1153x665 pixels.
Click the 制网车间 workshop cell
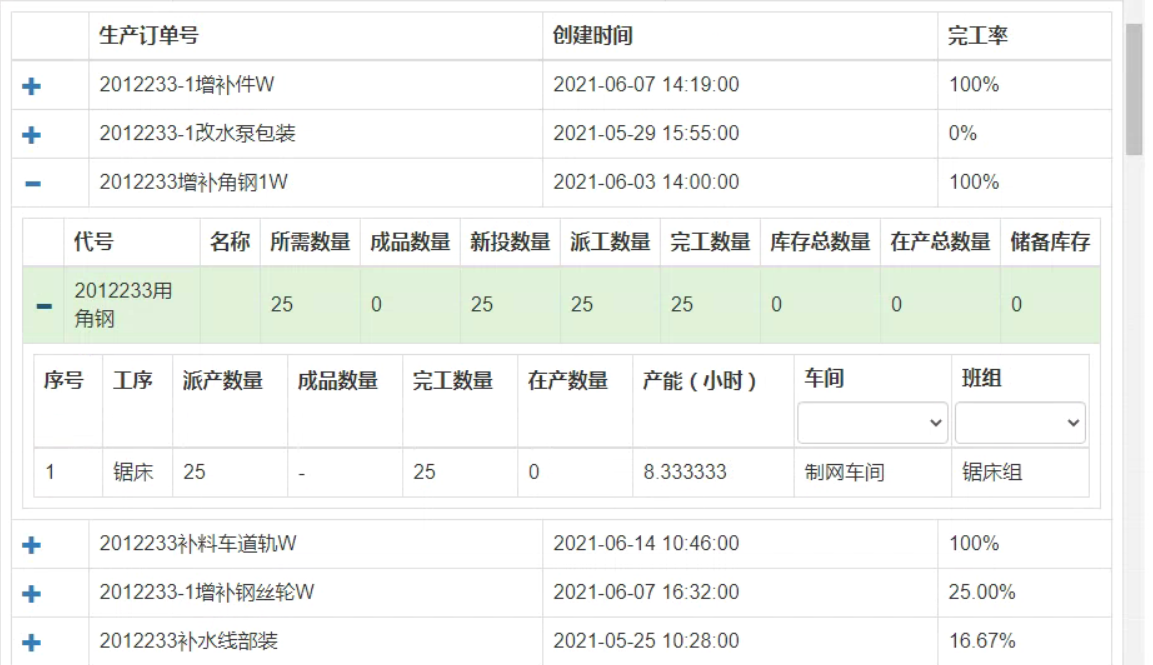click(x=845, y=472)
